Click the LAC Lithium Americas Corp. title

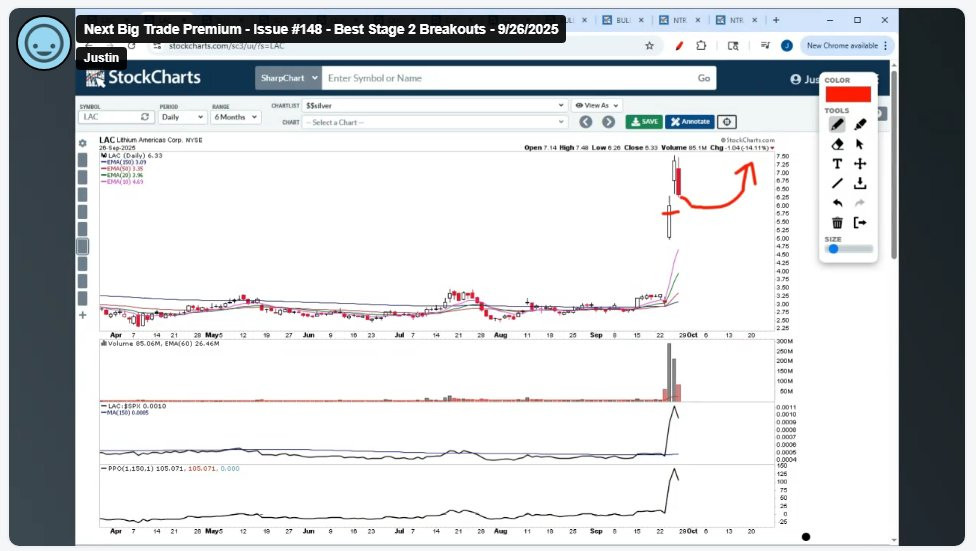150,140
